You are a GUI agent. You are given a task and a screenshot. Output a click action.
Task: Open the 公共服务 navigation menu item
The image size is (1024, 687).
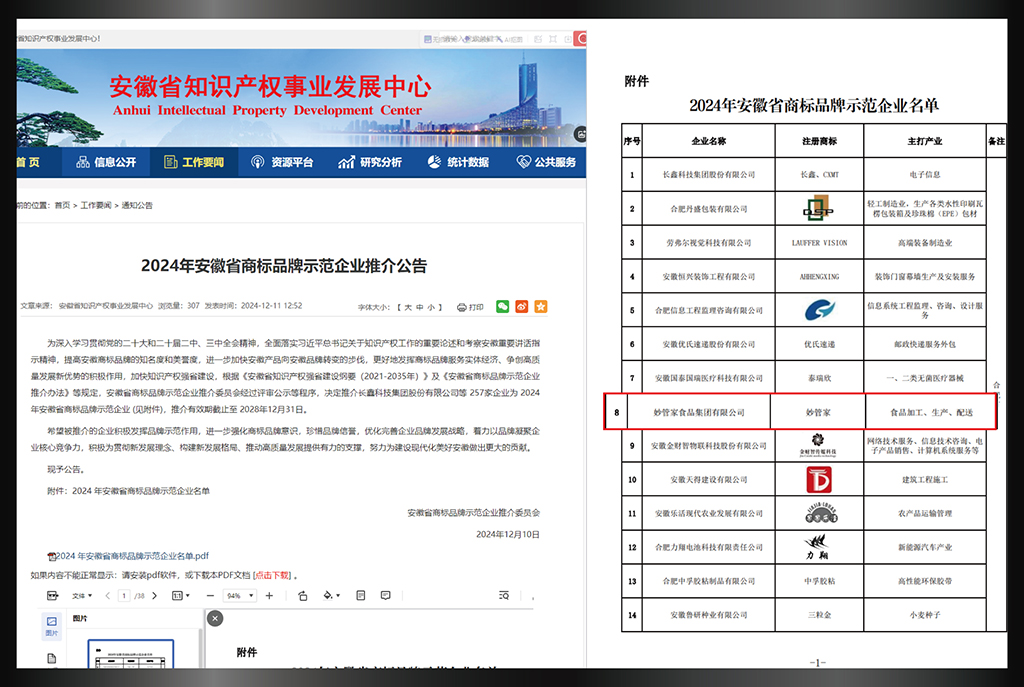tap(546, 162)
